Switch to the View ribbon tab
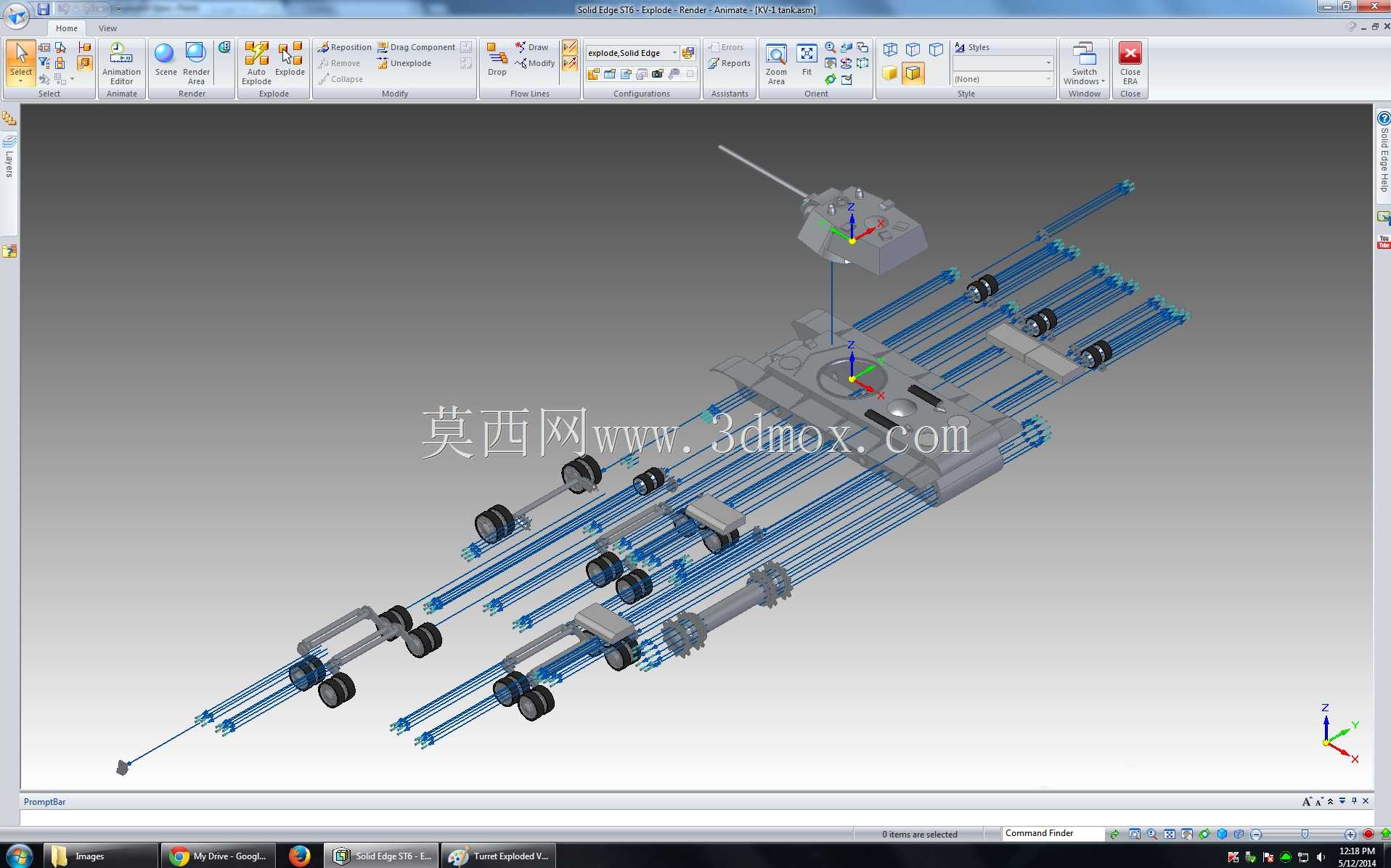The width and height of the screenshot is (1391, 868). (107, 28)
